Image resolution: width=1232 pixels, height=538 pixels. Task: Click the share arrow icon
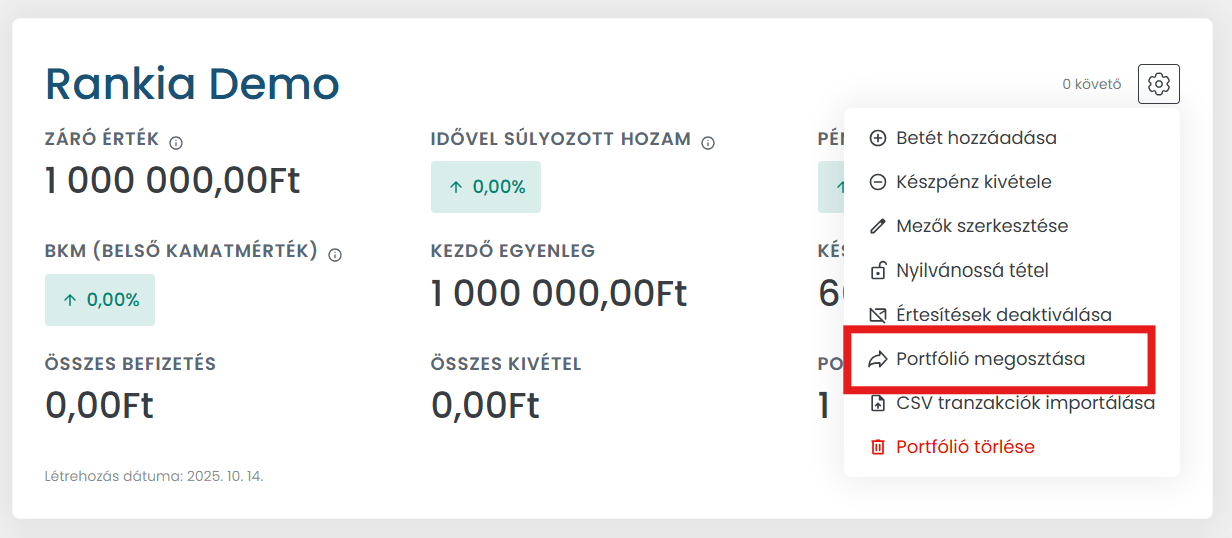tap(878, 359)
